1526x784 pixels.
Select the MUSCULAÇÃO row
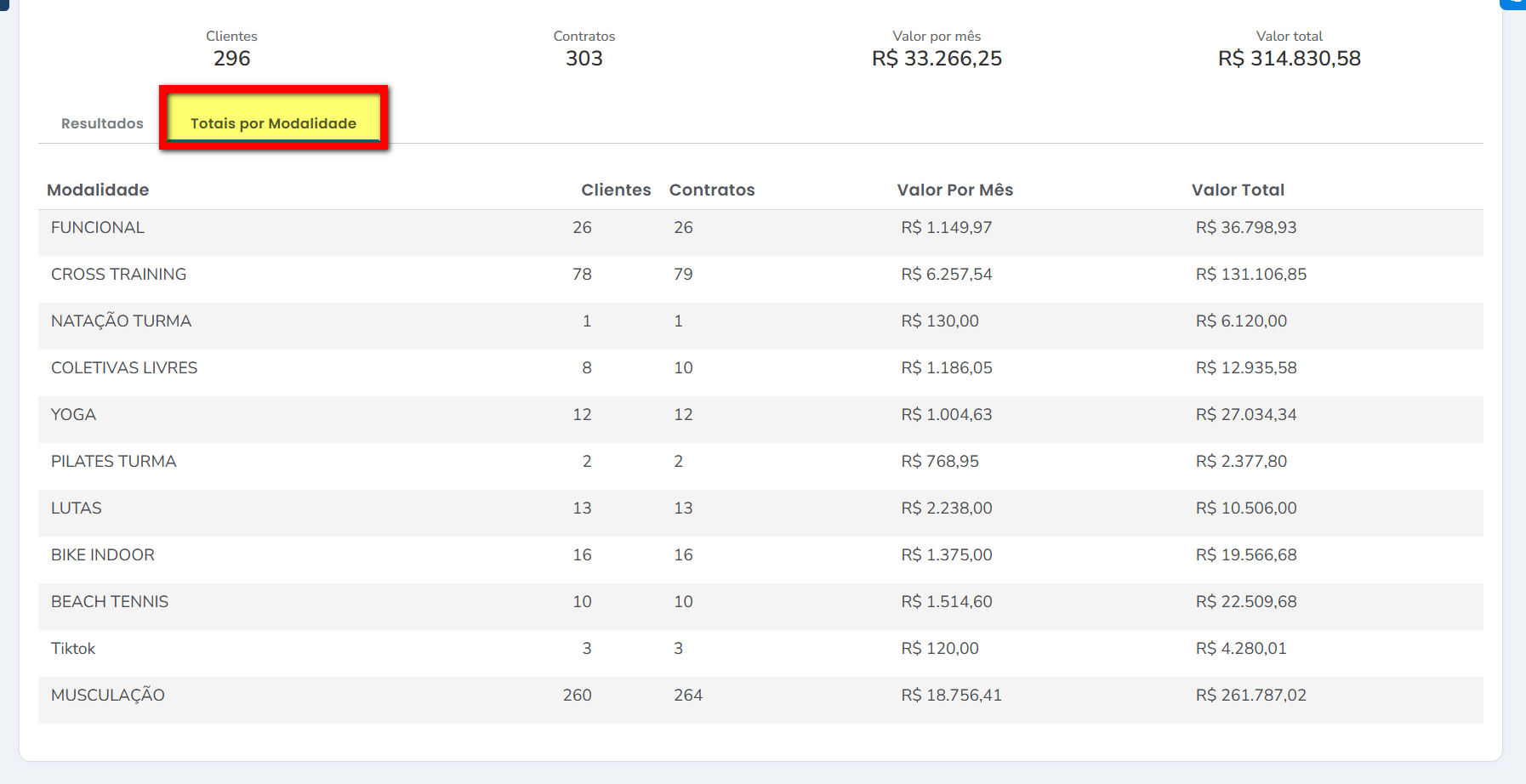click(108, 696)
